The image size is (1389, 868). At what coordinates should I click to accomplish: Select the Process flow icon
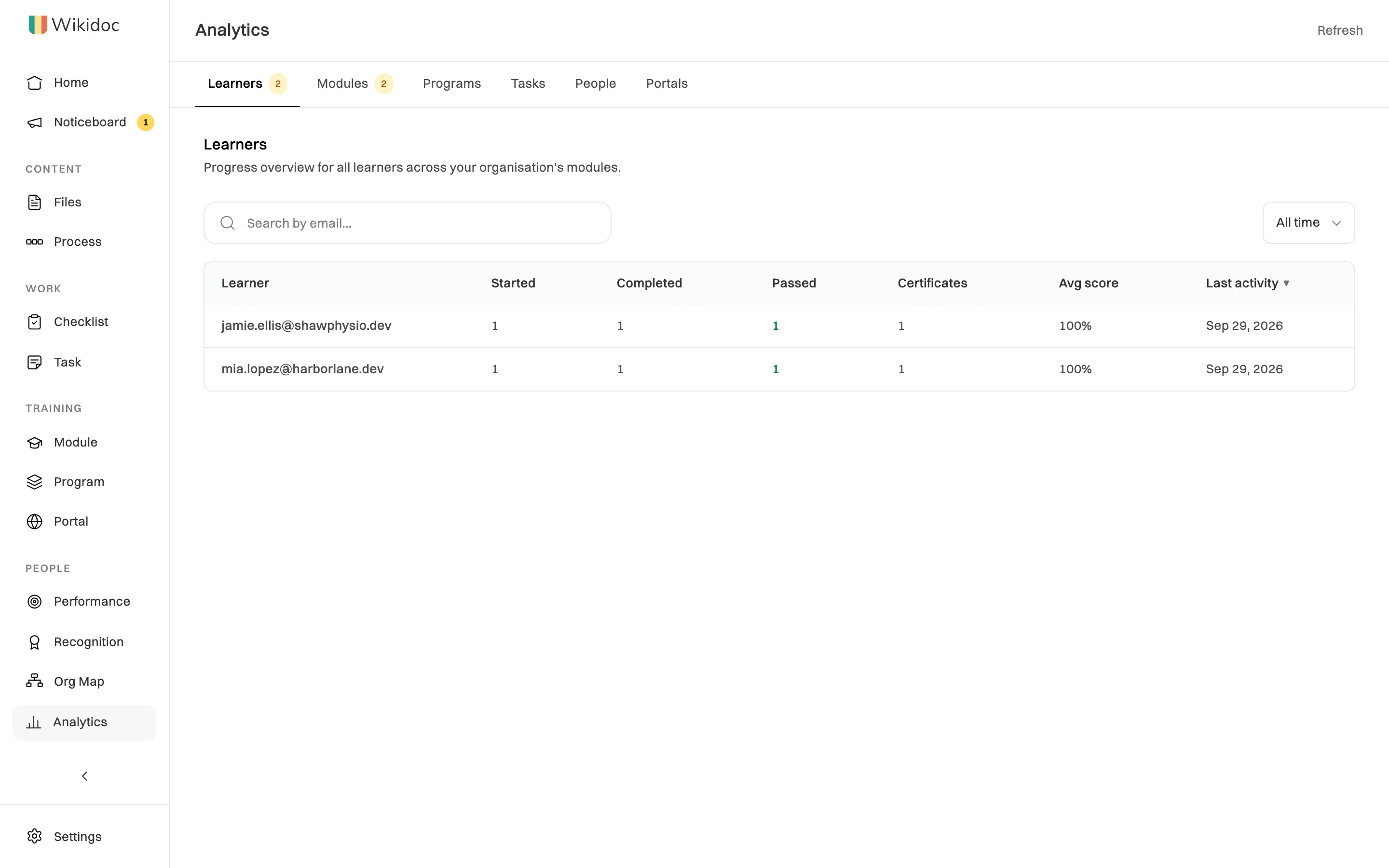(34, 242)
